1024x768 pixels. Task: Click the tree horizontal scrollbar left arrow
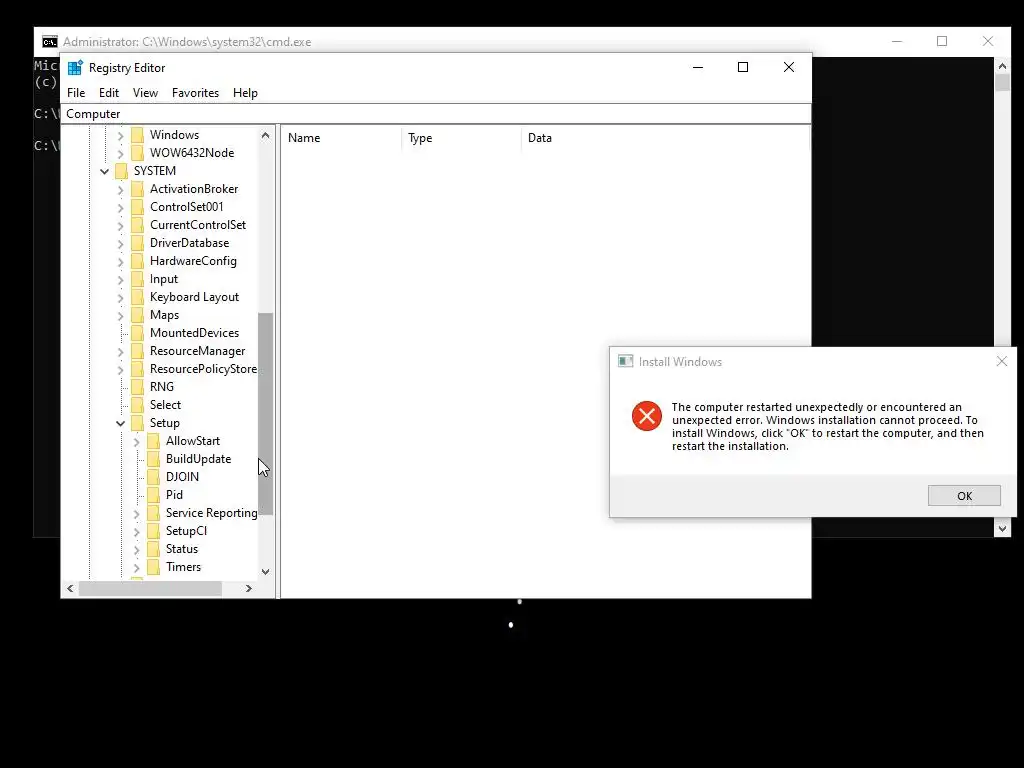[71, 588]
